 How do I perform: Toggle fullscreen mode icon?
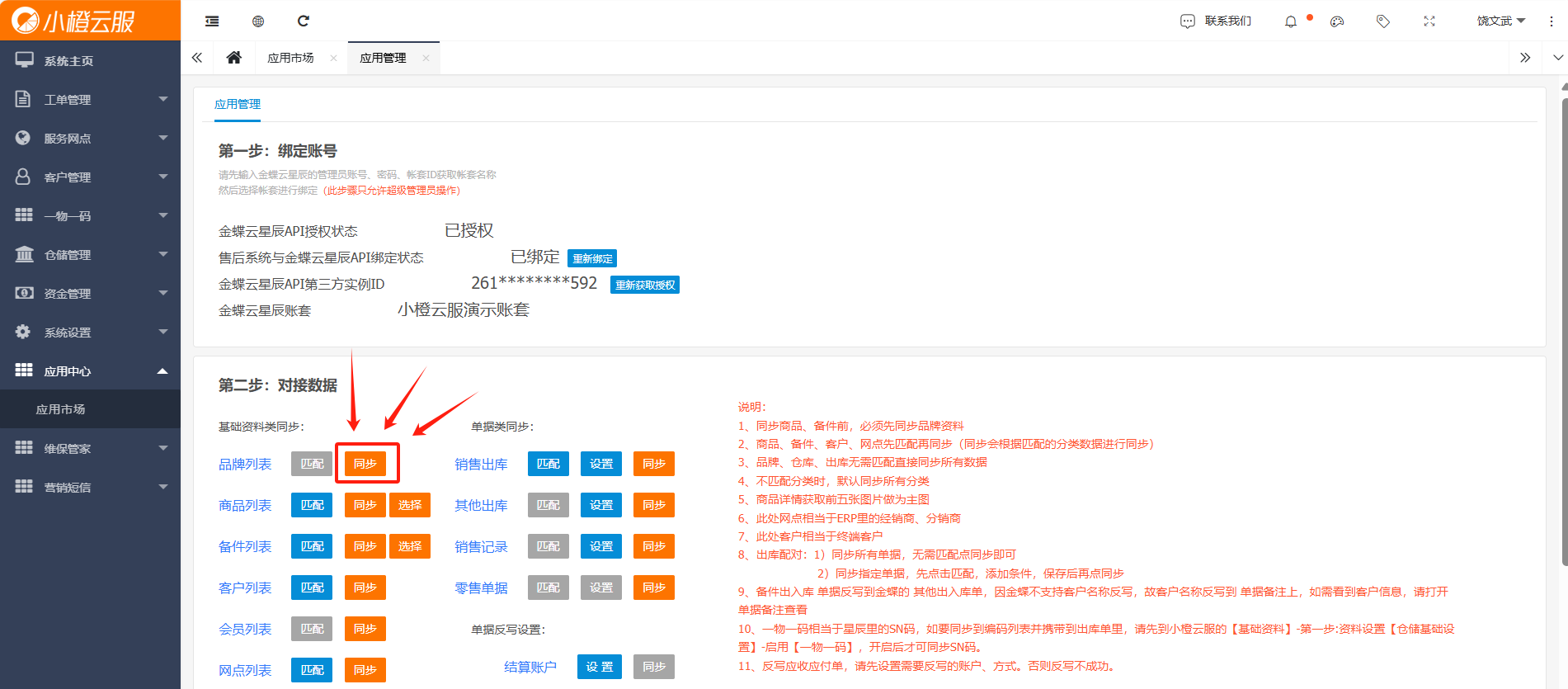coord(1429,21)
